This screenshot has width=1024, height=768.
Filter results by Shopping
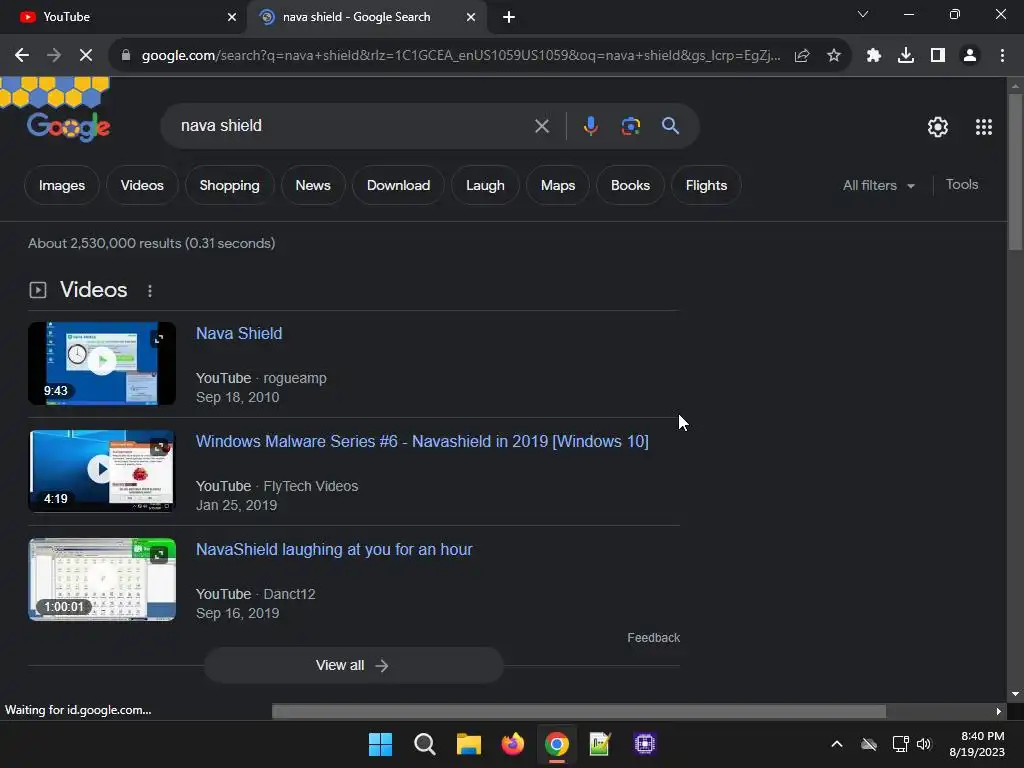(229, 185)
